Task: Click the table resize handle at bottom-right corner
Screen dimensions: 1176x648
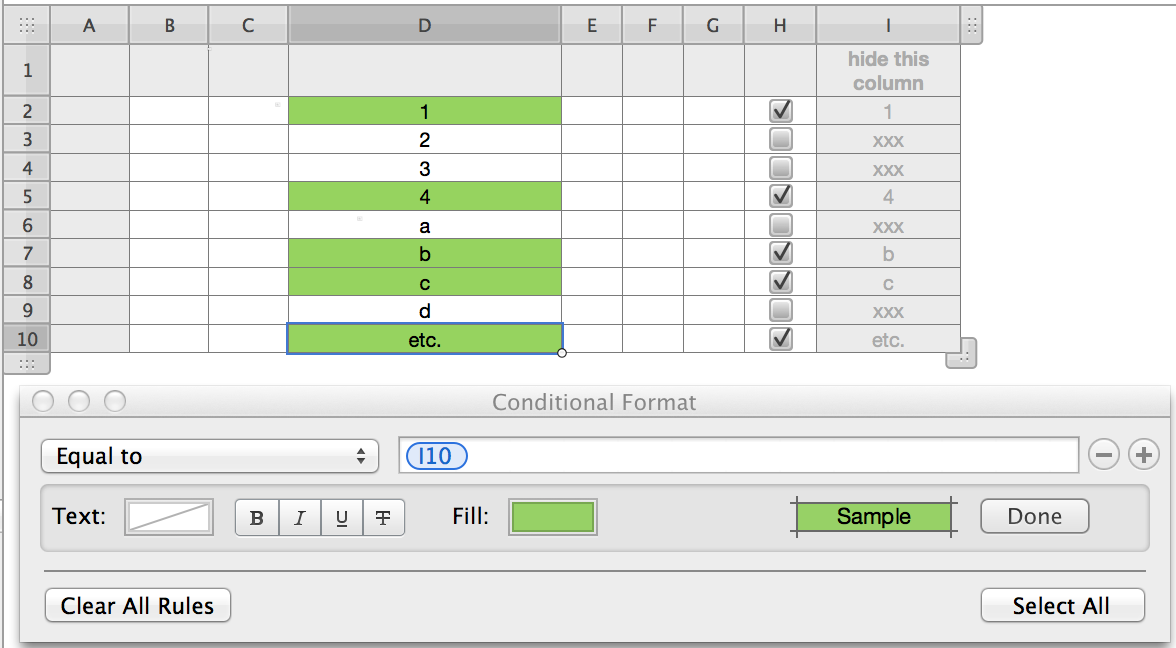Action: pyautogui.click(x=961, y=353)
